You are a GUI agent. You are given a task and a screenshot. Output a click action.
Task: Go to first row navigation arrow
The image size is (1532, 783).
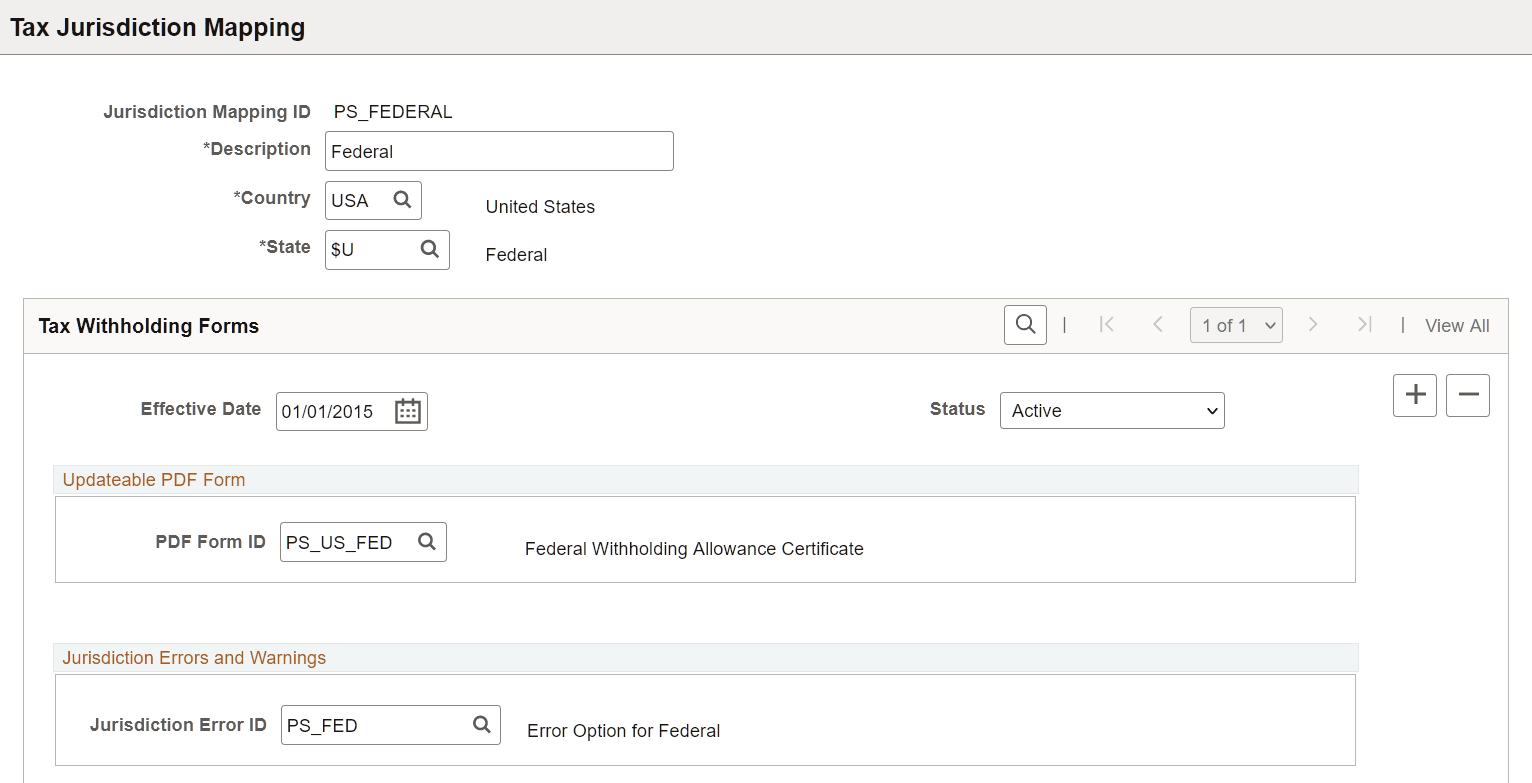click(1106, 325)
